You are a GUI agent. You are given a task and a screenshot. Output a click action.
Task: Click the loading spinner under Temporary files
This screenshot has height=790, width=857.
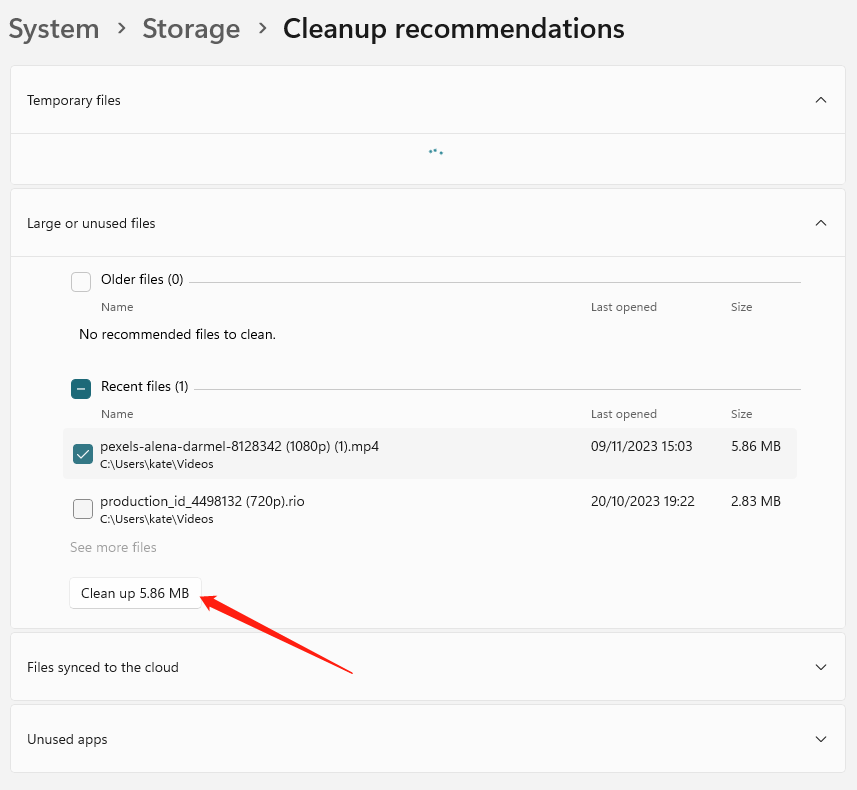[x=435, y=152]
